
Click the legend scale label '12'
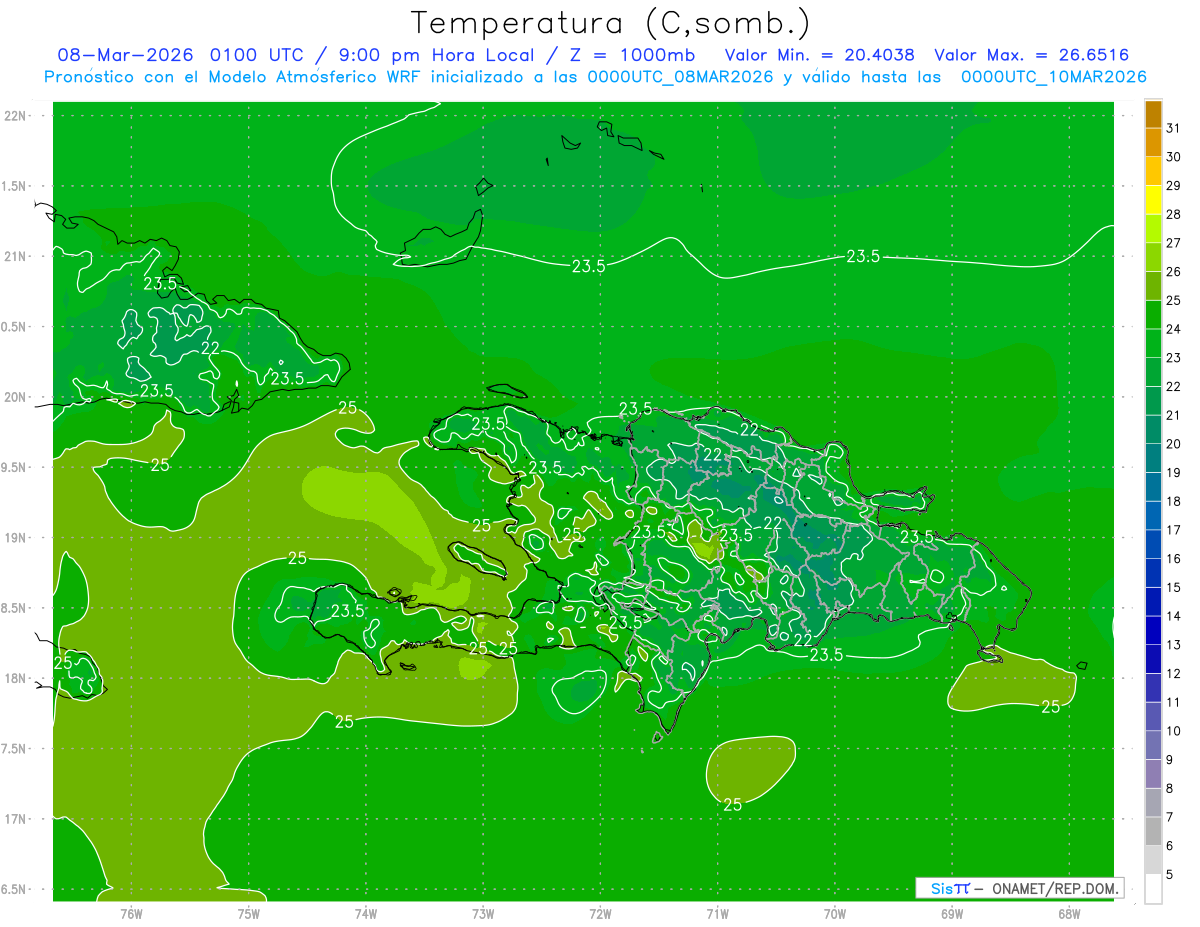[1173, 674]
